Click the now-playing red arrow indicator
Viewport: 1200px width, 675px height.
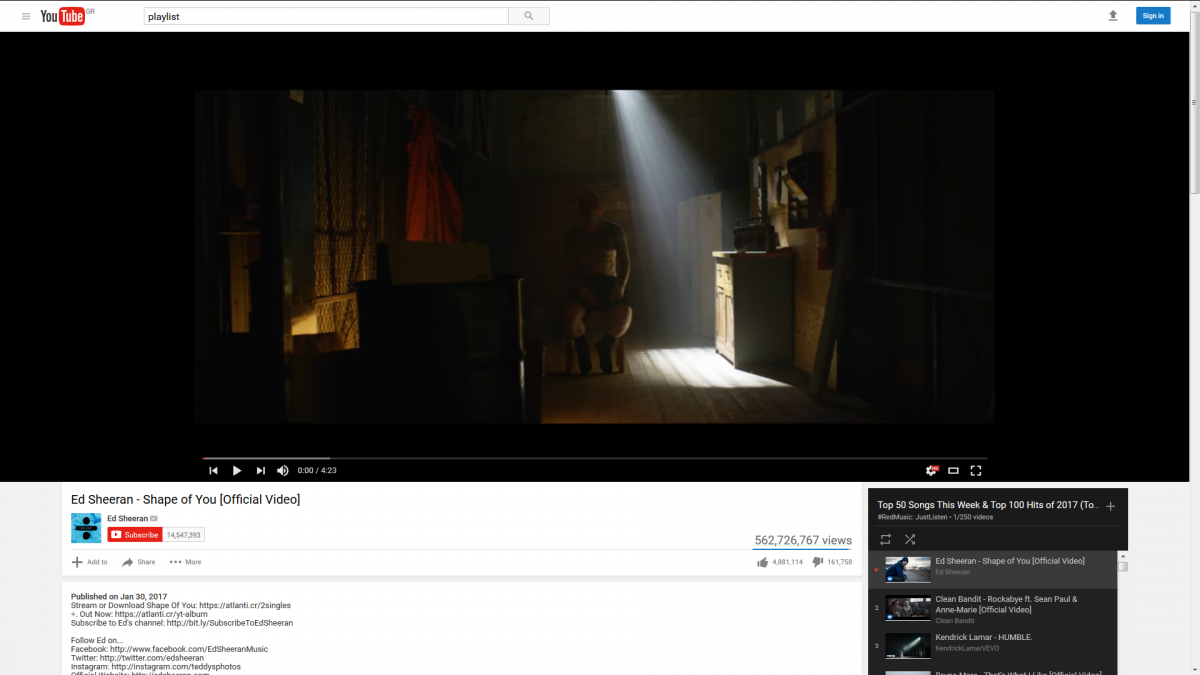(x=876, y=570)
